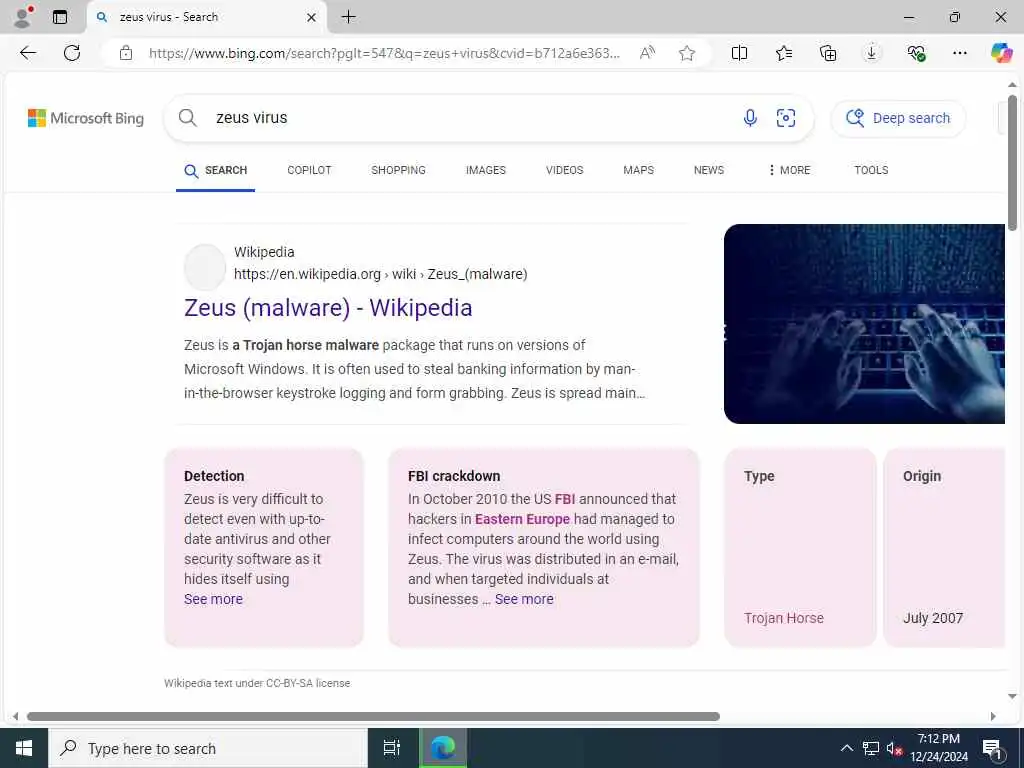Viewport: 1024px width, 768px height.
Task: Open the tab actions menu icon
Action: pos(60,17)
